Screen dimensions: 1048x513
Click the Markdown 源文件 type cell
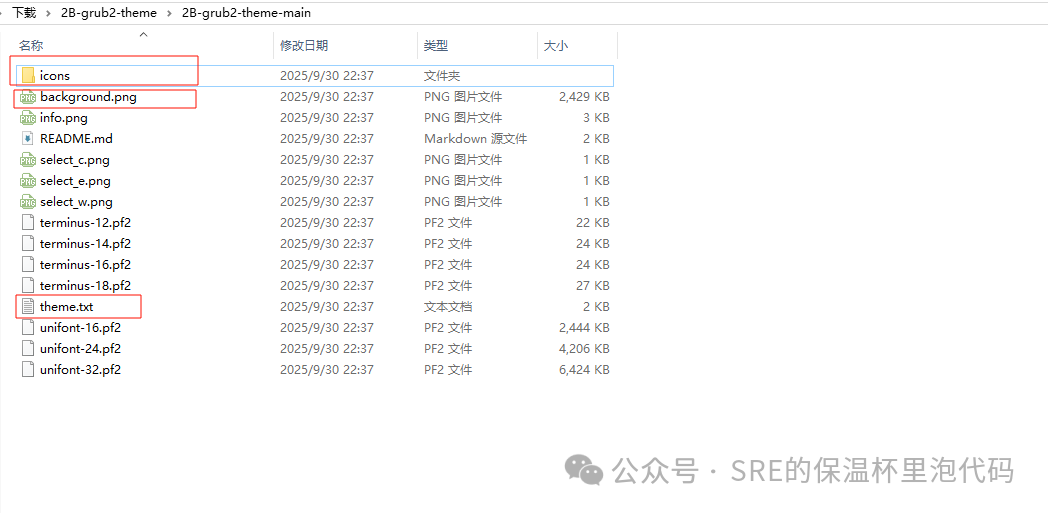(475, 139)
